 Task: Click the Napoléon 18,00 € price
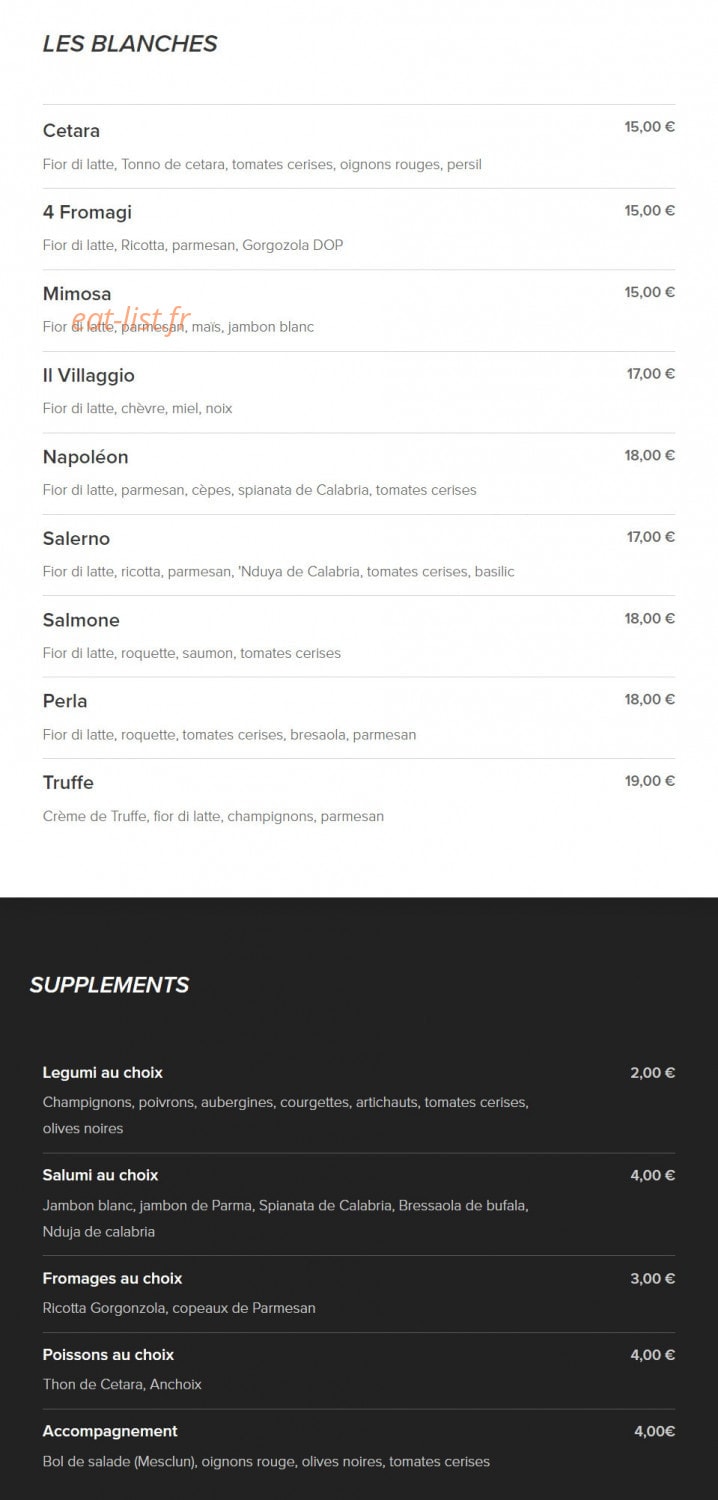(650, 455)
